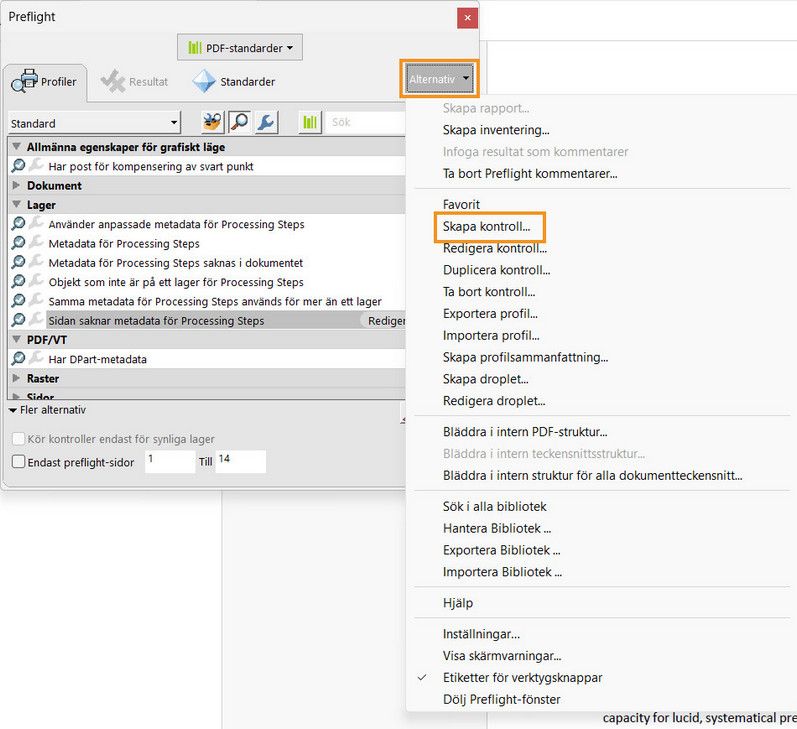Choose 'Skapa droplet...' menu entry
The image size is (797, 729).
point(485,379)
